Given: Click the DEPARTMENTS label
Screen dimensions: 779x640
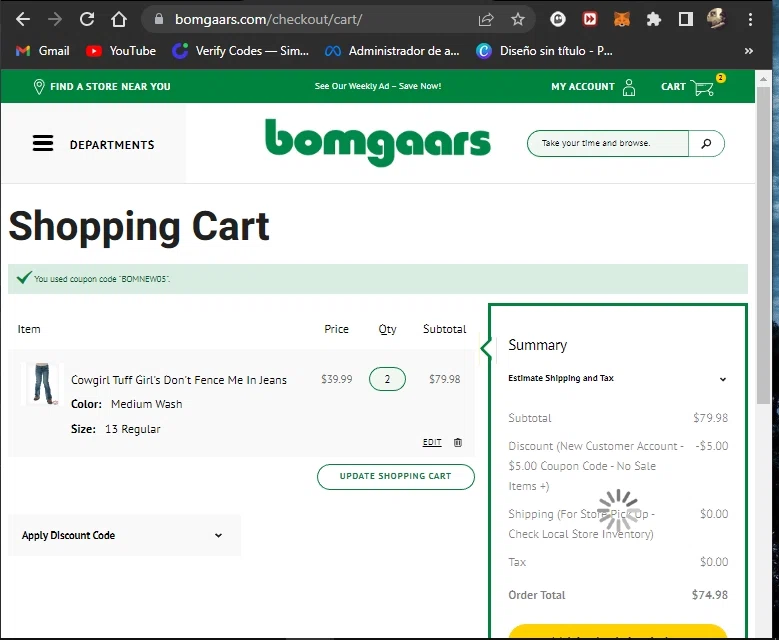Looking at the screenshot, I should pyautogui.click(x=112, y=145).
